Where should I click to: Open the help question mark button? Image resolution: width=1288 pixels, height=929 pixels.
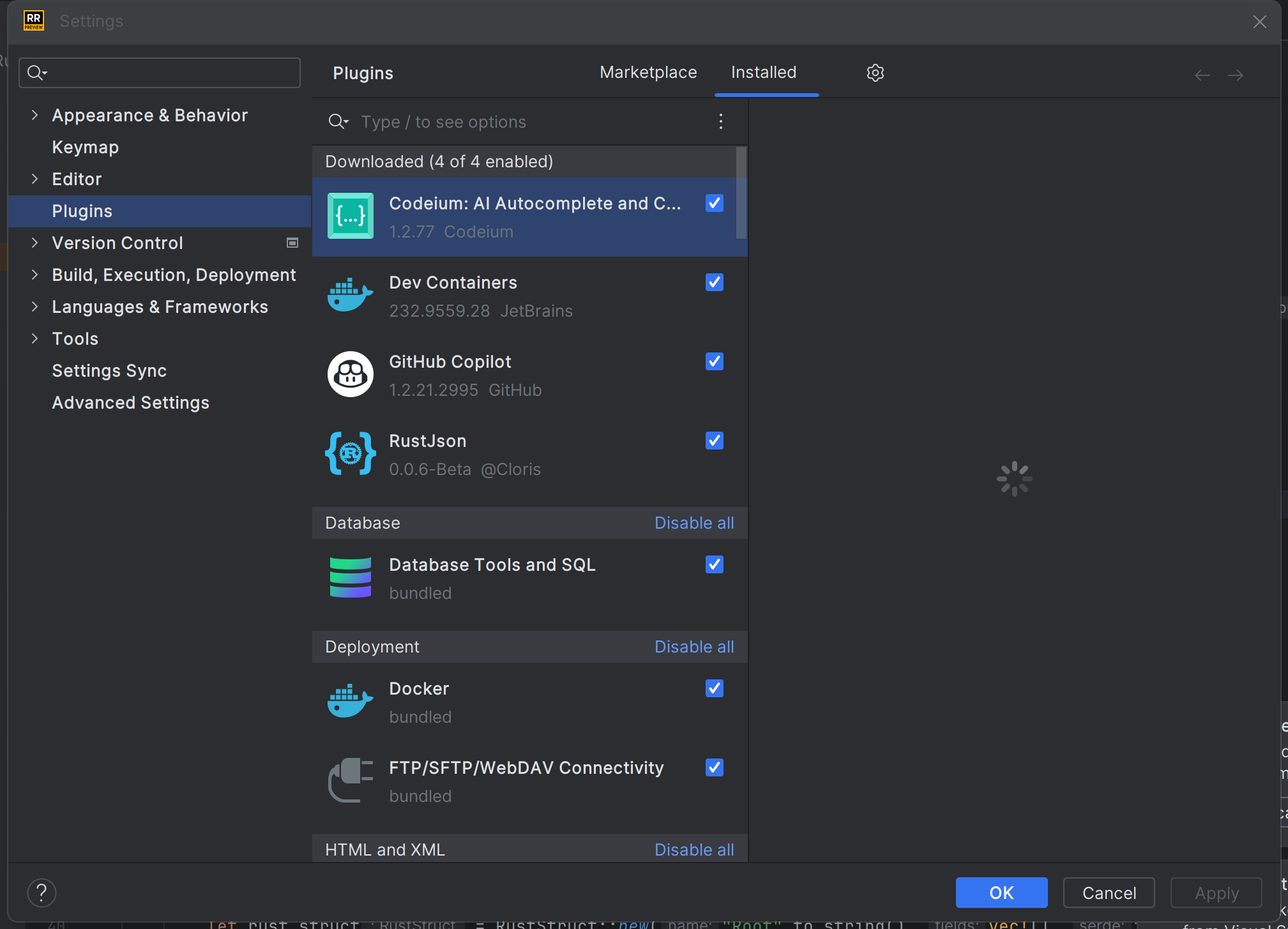(42, 893)
